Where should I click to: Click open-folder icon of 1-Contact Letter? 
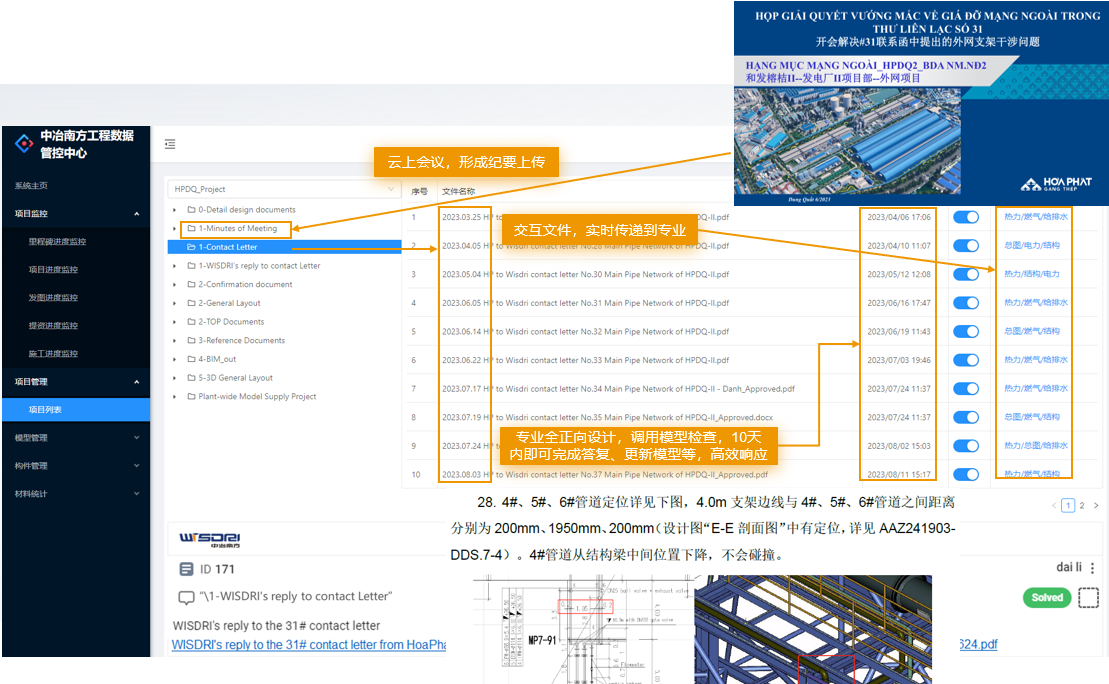191,247
